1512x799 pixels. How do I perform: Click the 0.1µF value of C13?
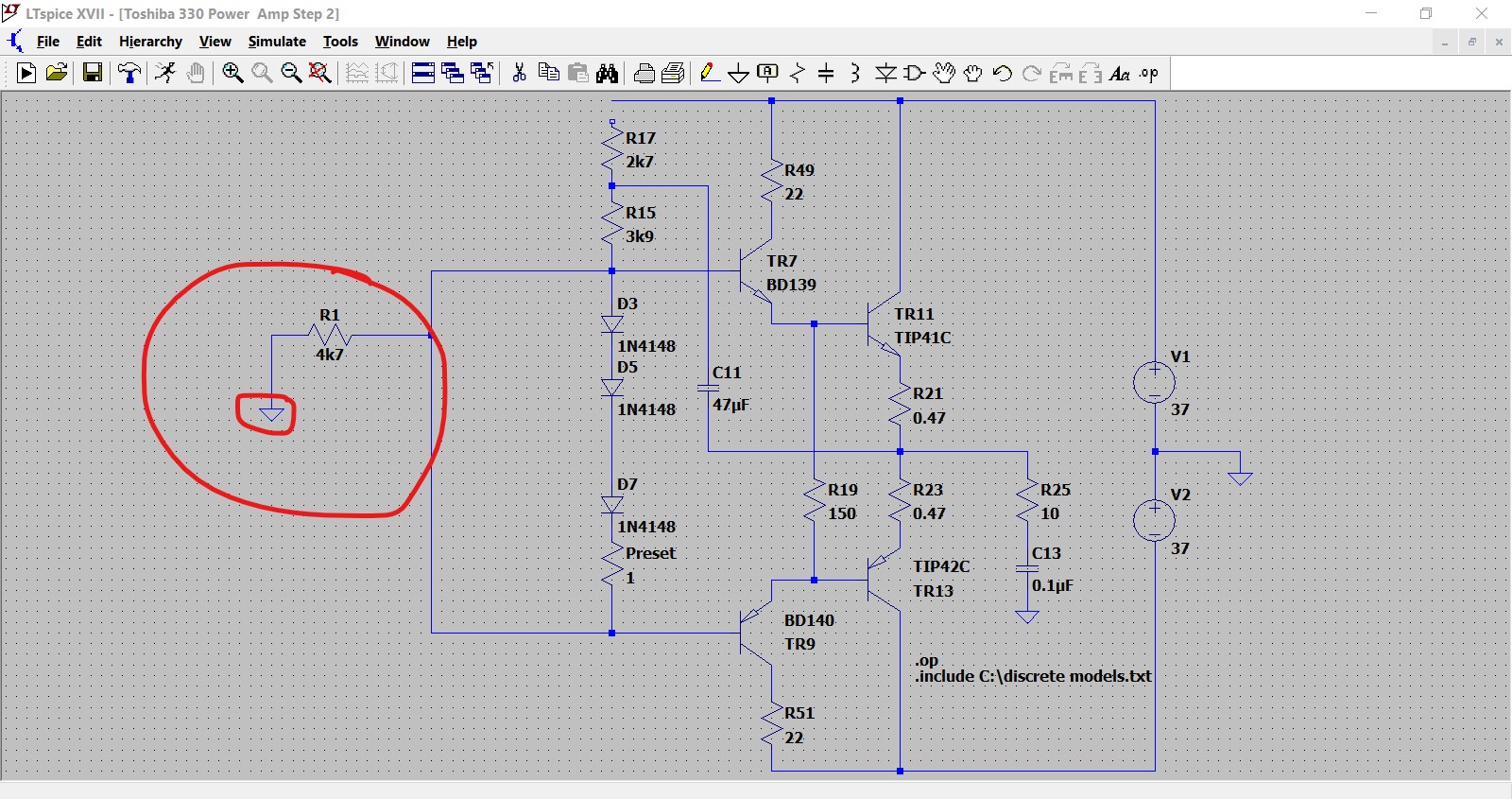1053,585
